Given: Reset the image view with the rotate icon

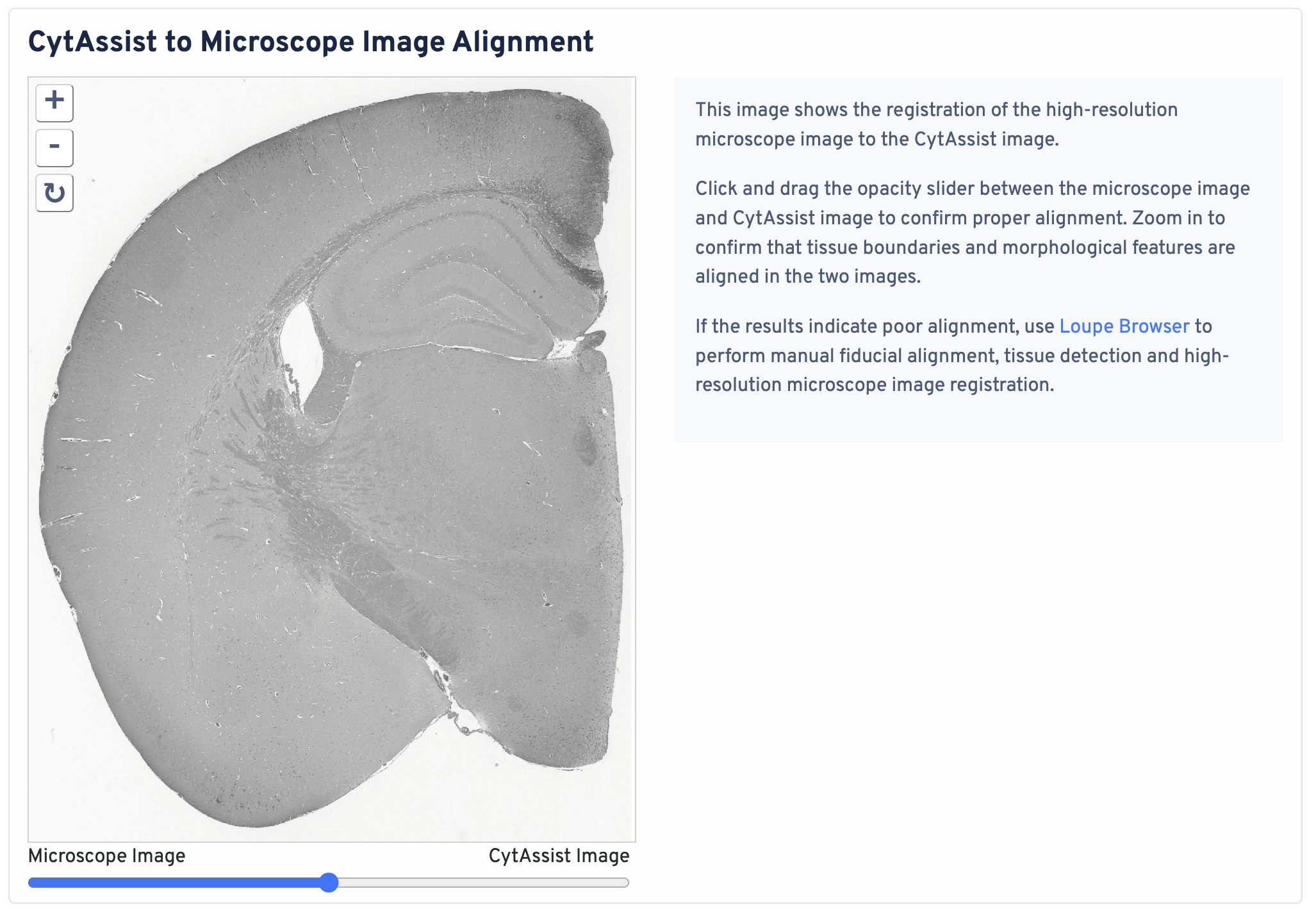Looking at the screenshot, I should coord(54,193).
